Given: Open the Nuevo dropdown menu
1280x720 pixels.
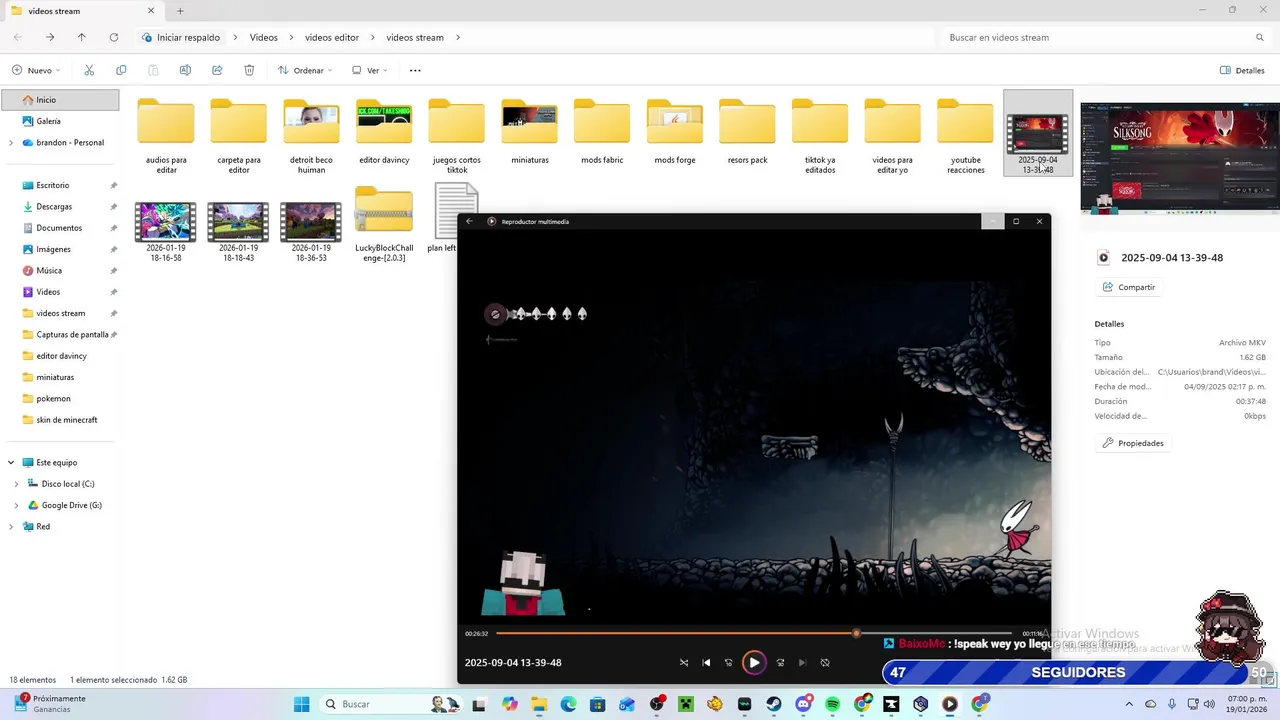Looking at the screenshot, I should tap(36, 70).
